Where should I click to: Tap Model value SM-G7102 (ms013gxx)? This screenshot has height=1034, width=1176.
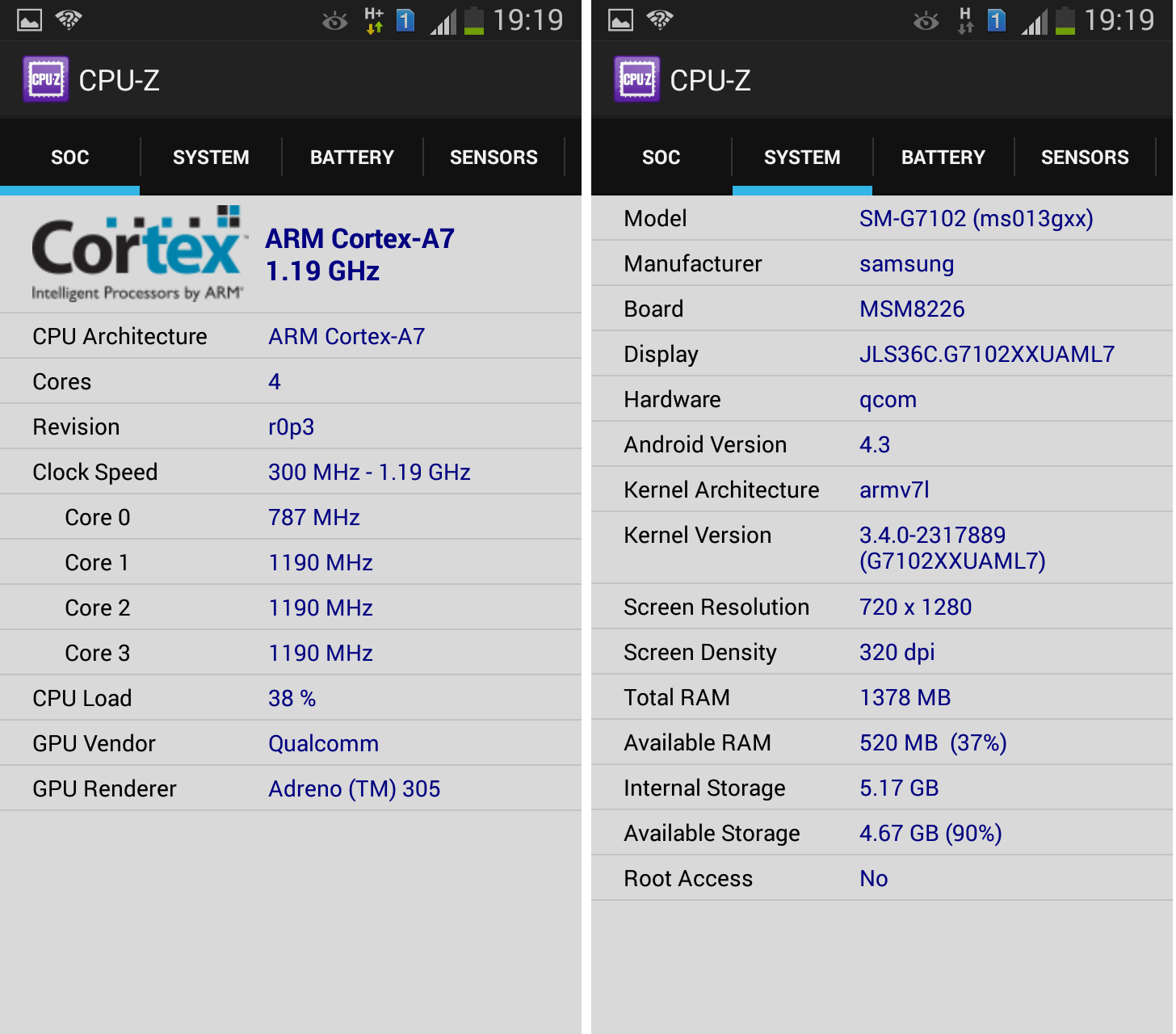(x=976, y=218)
